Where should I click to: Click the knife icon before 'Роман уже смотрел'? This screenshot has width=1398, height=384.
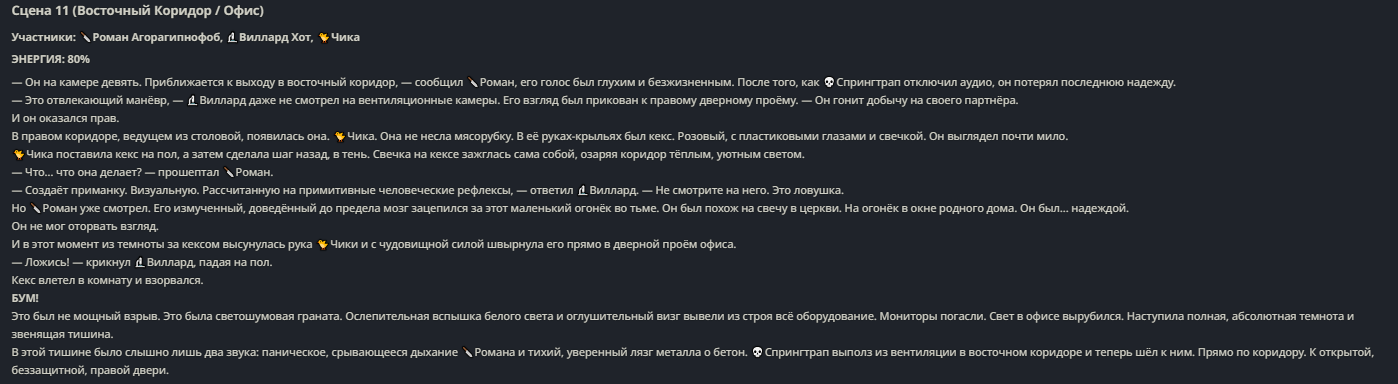click(x=35, y=209)
